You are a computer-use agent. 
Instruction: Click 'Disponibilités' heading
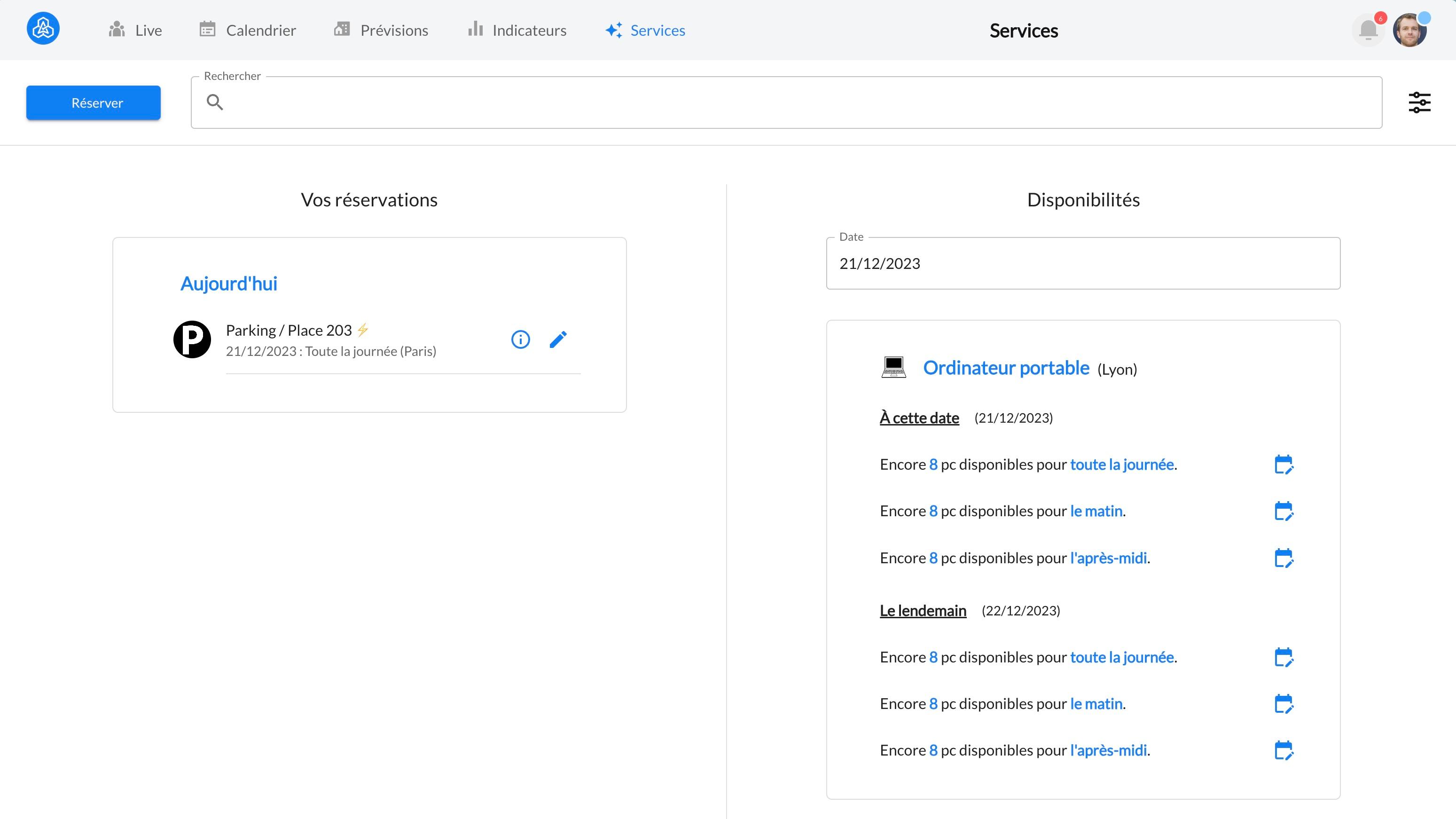pyautogui.click(x=1083, y=200)
